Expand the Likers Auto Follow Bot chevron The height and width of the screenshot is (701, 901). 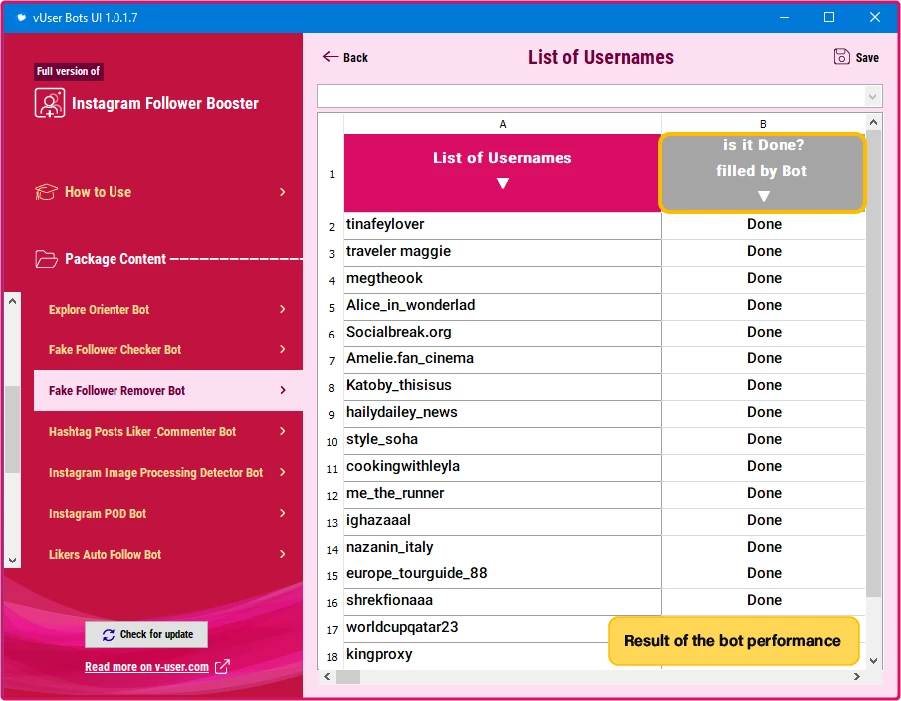pyautogui.click(x=282, y=554)
